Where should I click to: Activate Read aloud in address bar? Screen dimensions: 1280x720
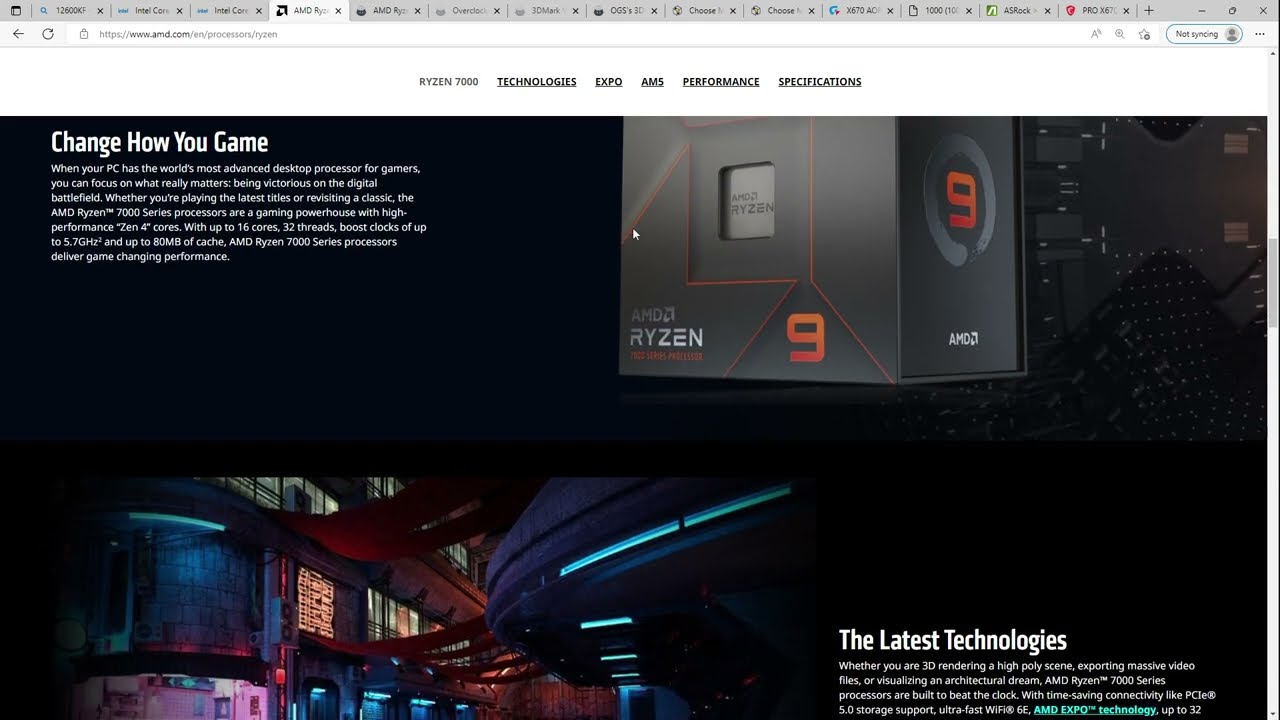(x=1096, y=34)
